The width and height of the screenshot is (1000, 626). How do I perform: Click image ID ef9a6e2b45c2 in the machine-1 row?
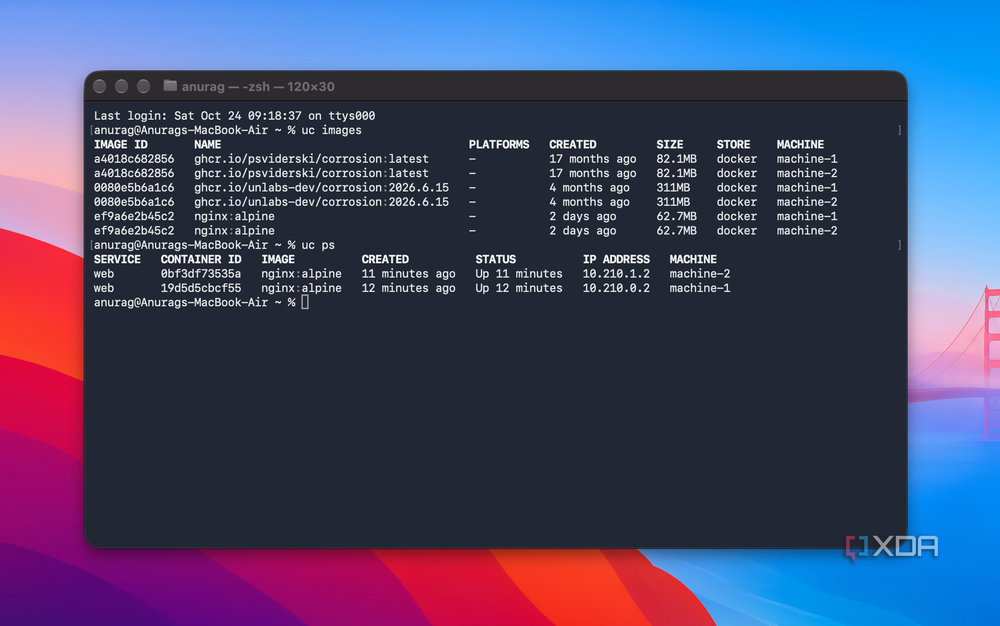134,216
